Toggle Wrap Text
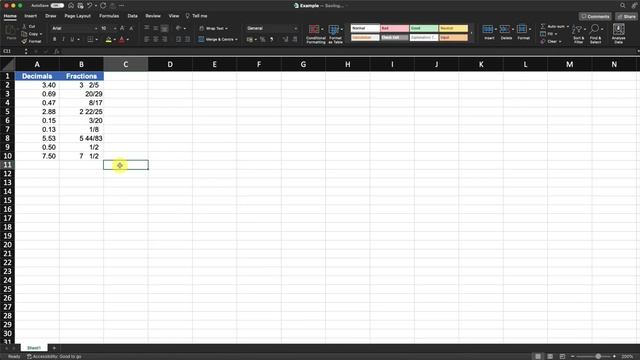640x360 pixels. (x=213, y=28)
